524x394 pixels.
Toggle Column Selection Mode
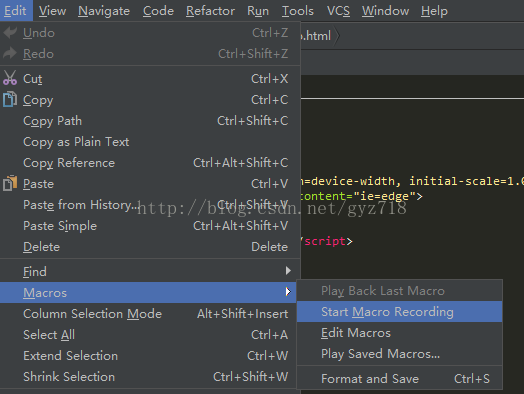point(150,313)
